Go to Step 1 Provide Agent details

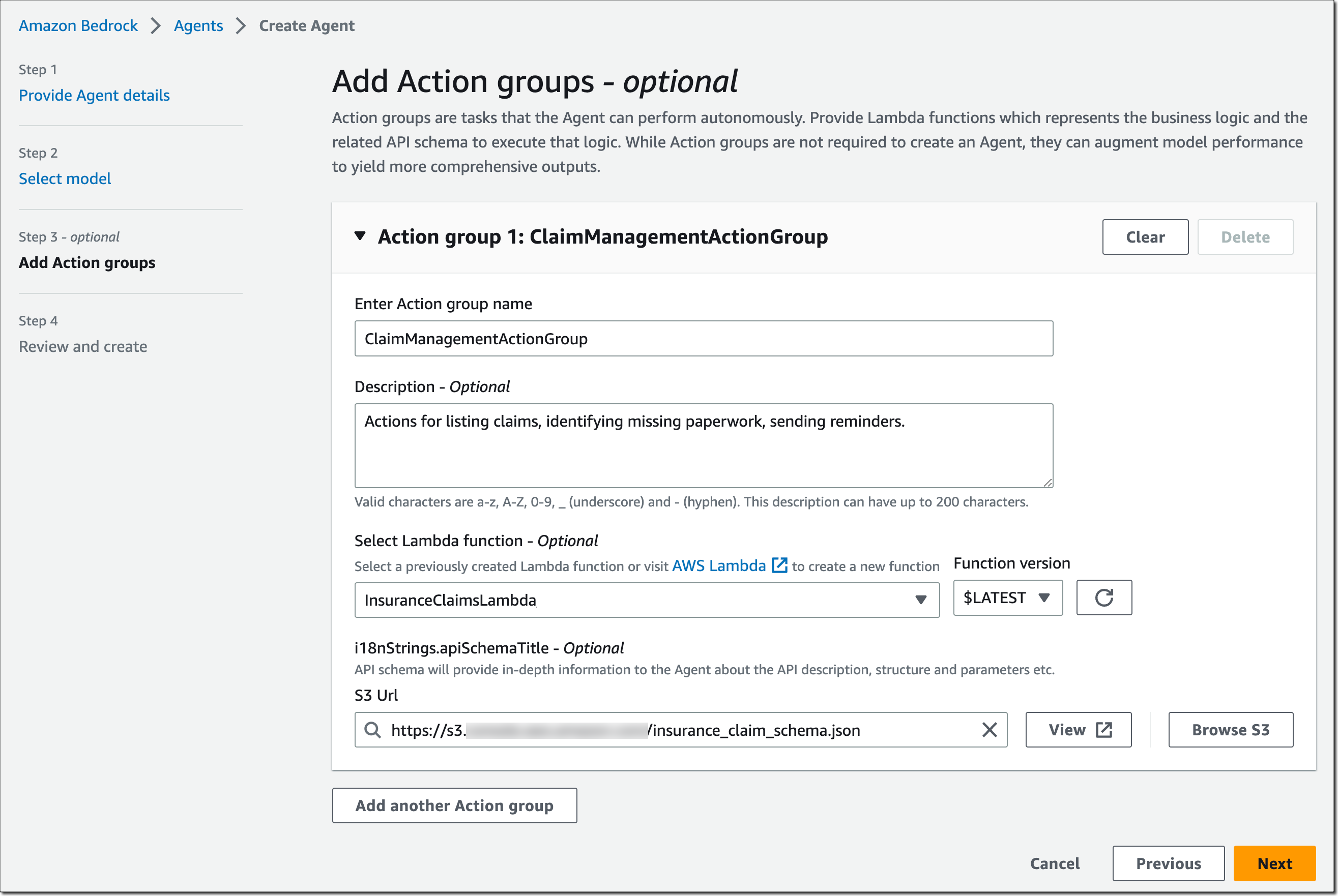(x=94, y=95)
